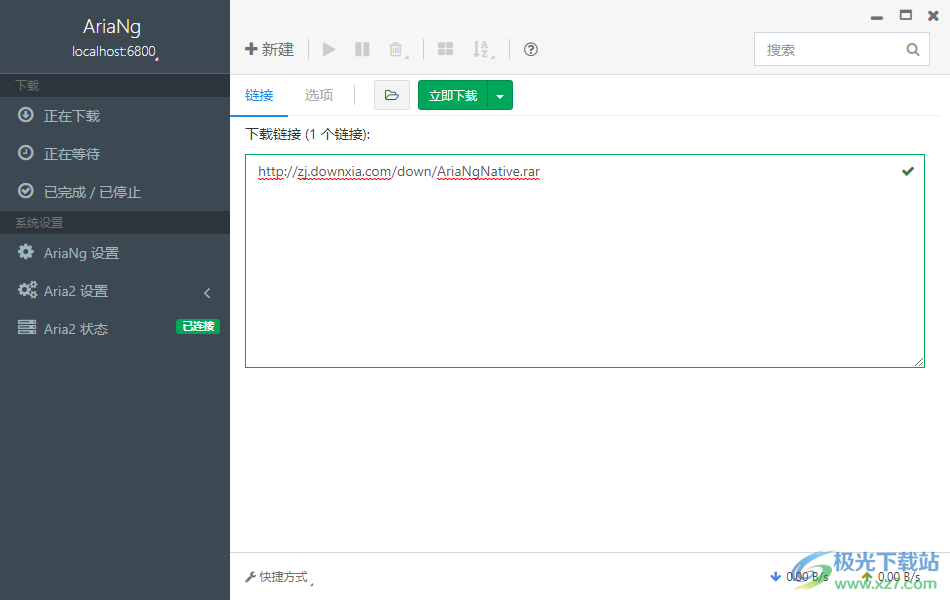The image size is (950, 600).
Task: Click the help question mark icon
Action: click(531, 49)
